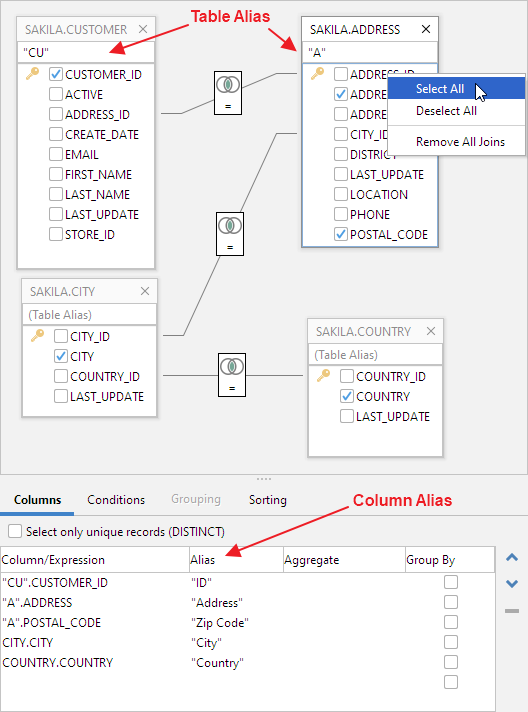Edit the "A" table alias field
This screenshot has width=528, height=712.
tap(370, 53)
